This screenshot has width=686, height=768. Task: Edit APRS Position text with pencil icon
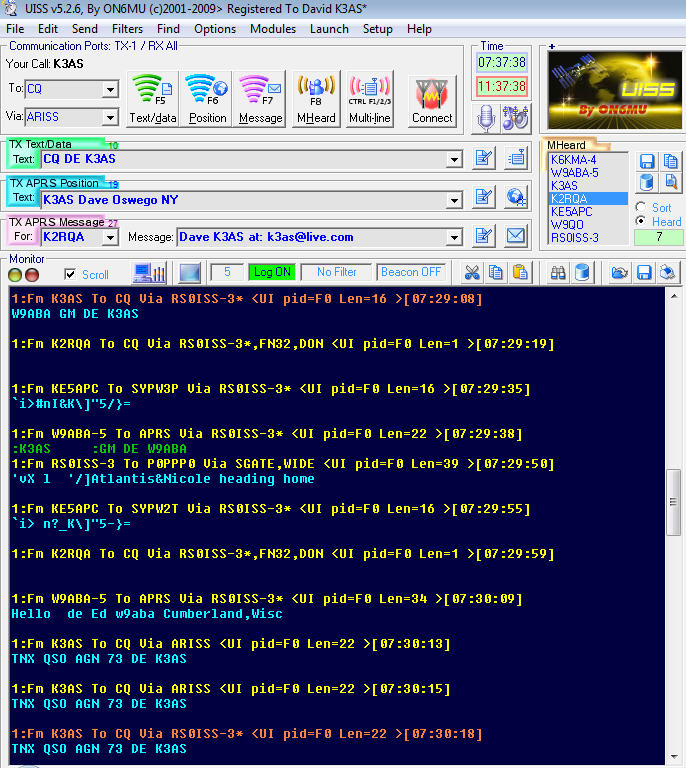[484, 197]
